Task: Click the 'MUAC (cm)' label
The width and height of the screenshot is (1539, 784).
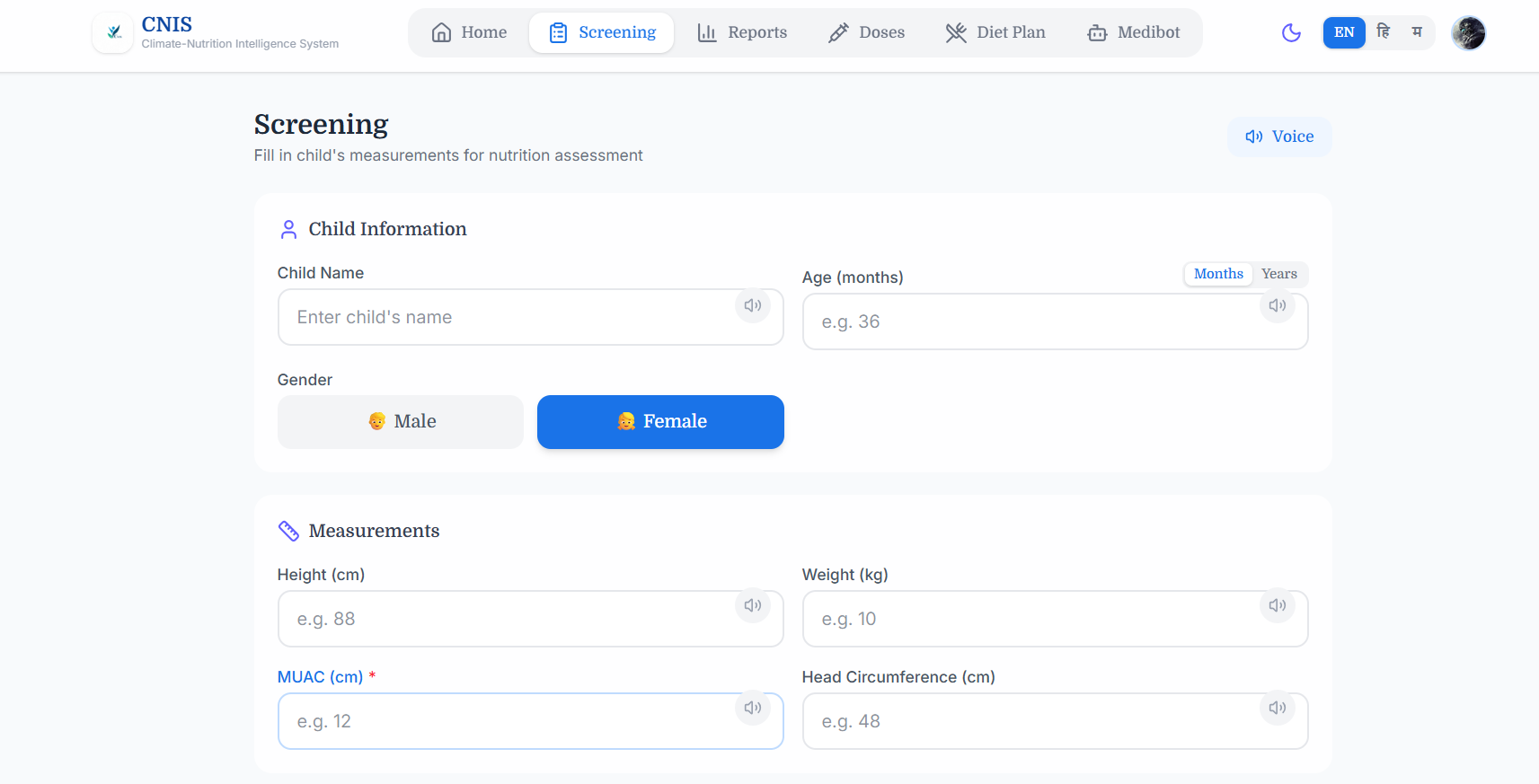Action: click(321, 677)
